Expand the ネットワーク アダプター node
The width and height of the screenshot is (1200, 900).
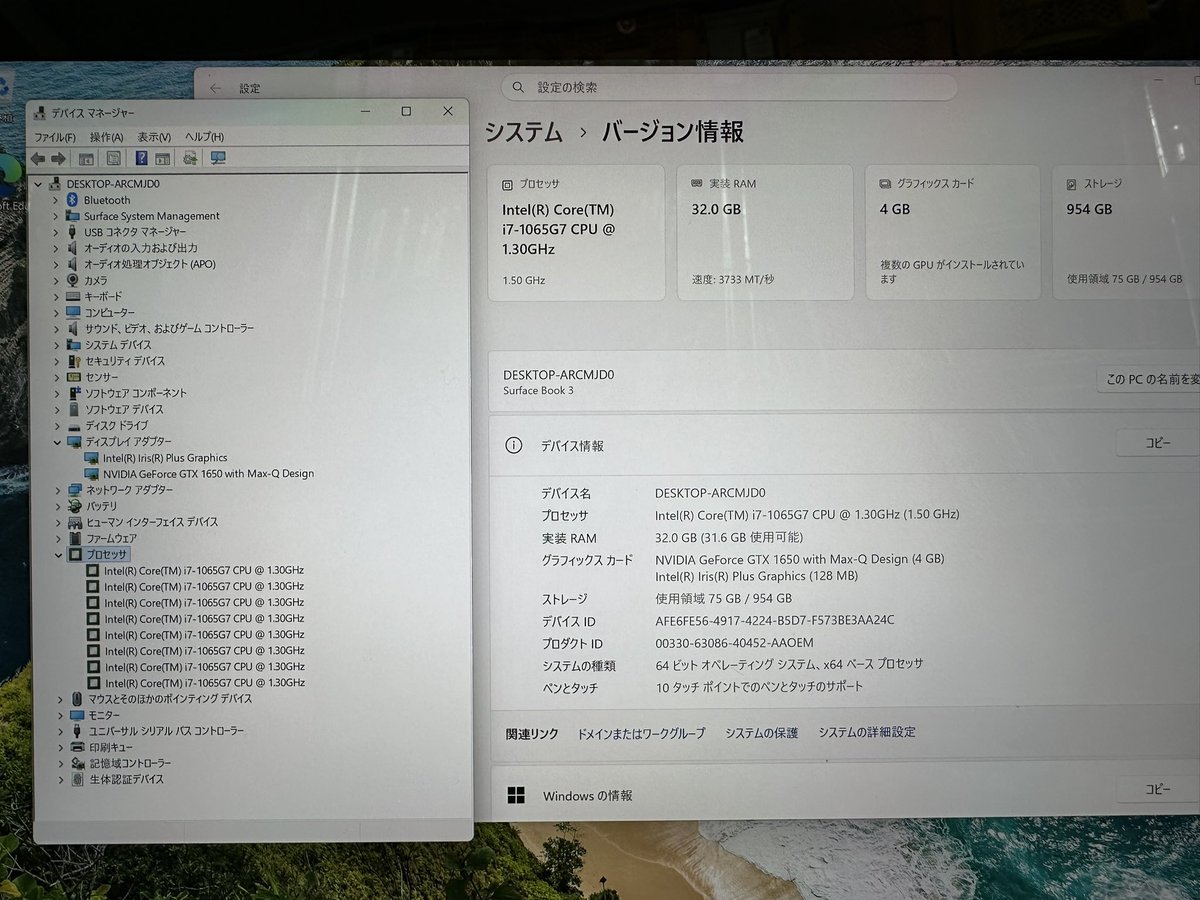(x=58, y=490)
